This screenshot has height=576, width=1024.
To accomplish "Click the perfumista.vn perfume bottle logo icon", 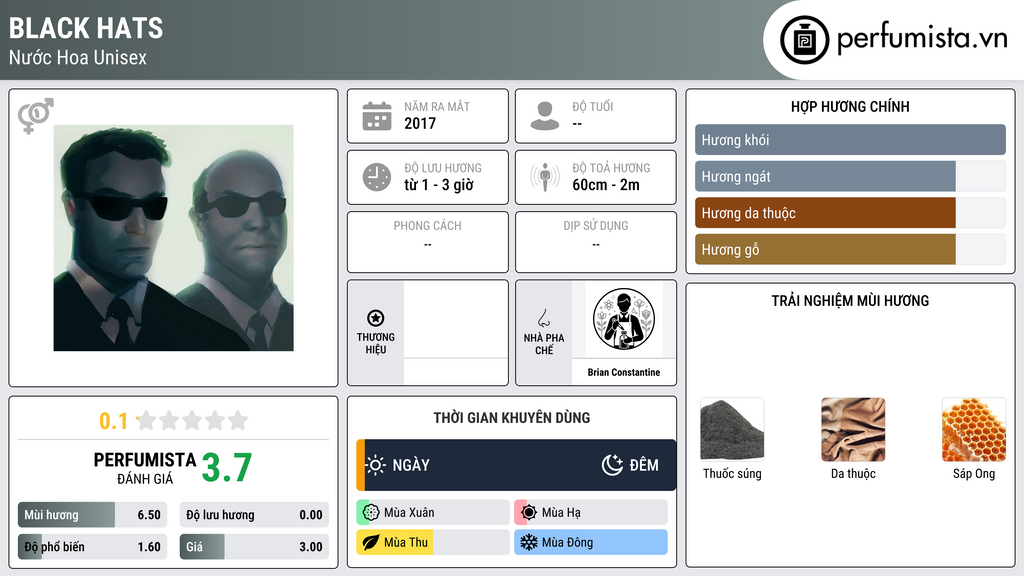I will tap(804, 40).
